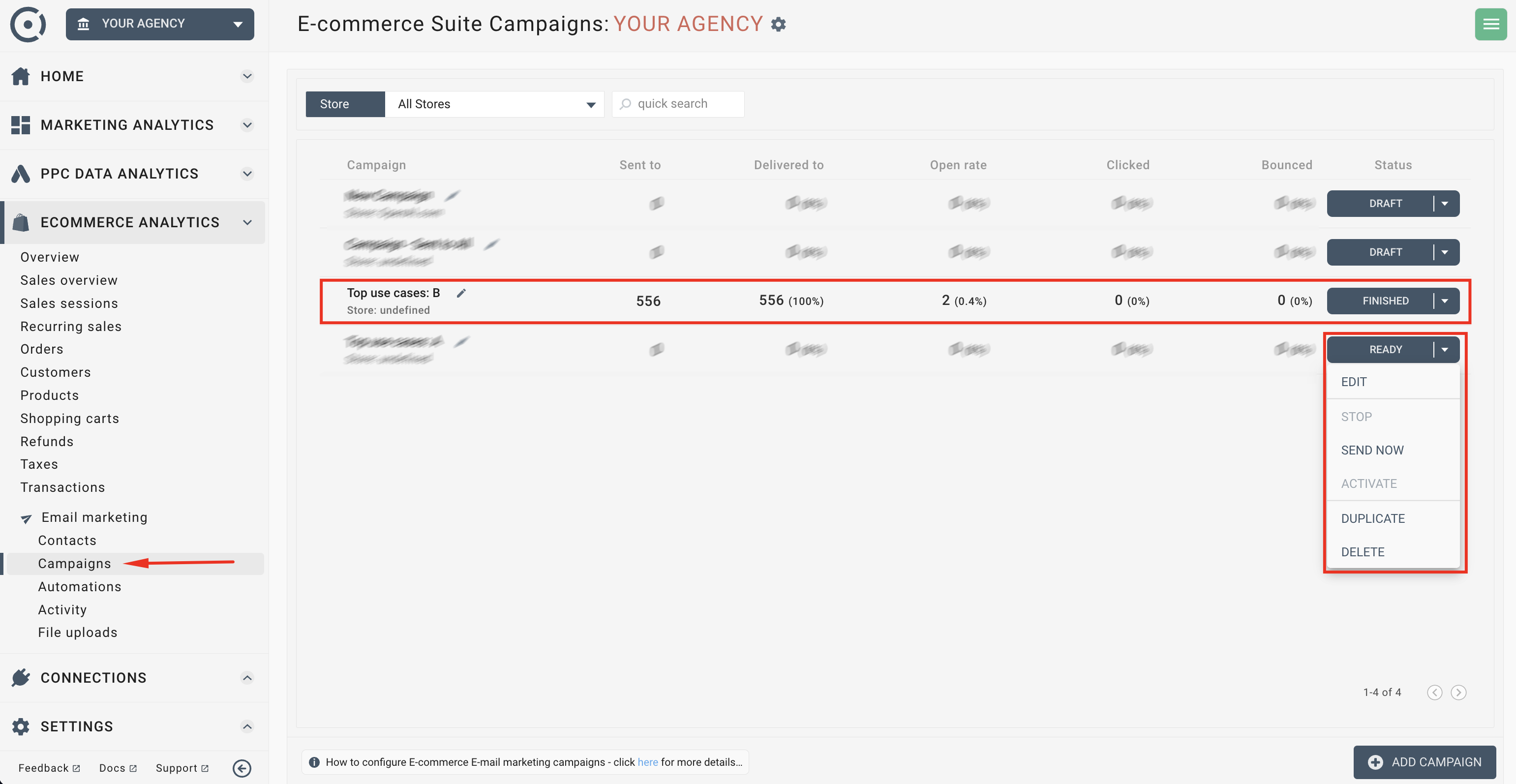Open the Support link
The image size is (1516, 784).
[x=182, y=768]
